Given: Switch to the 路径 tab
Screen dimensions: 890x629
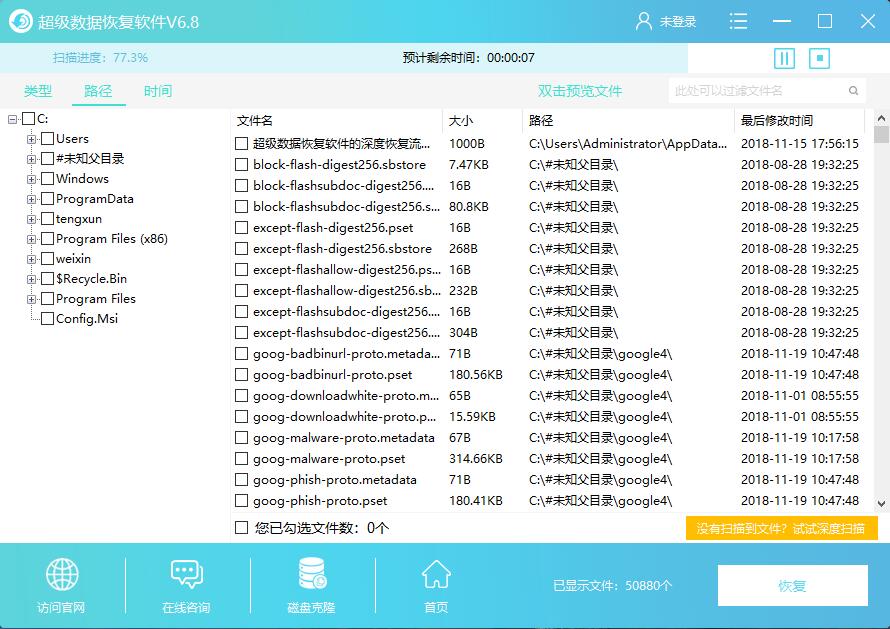Looking at the screenshot, I should (98, 91).
